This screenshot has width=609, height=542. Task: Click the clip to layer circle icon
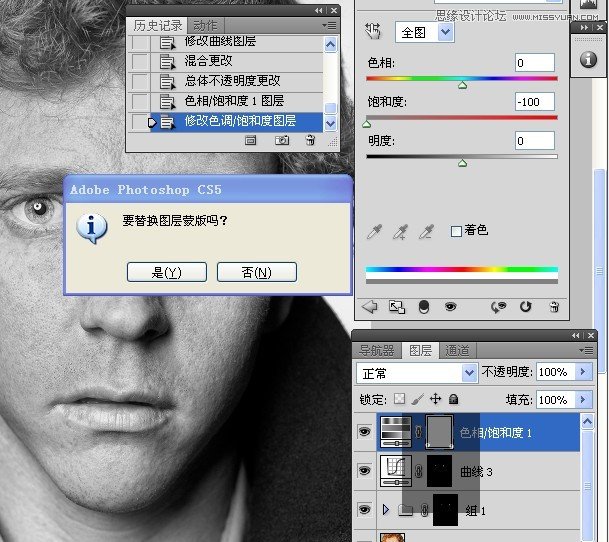(424, 307)
